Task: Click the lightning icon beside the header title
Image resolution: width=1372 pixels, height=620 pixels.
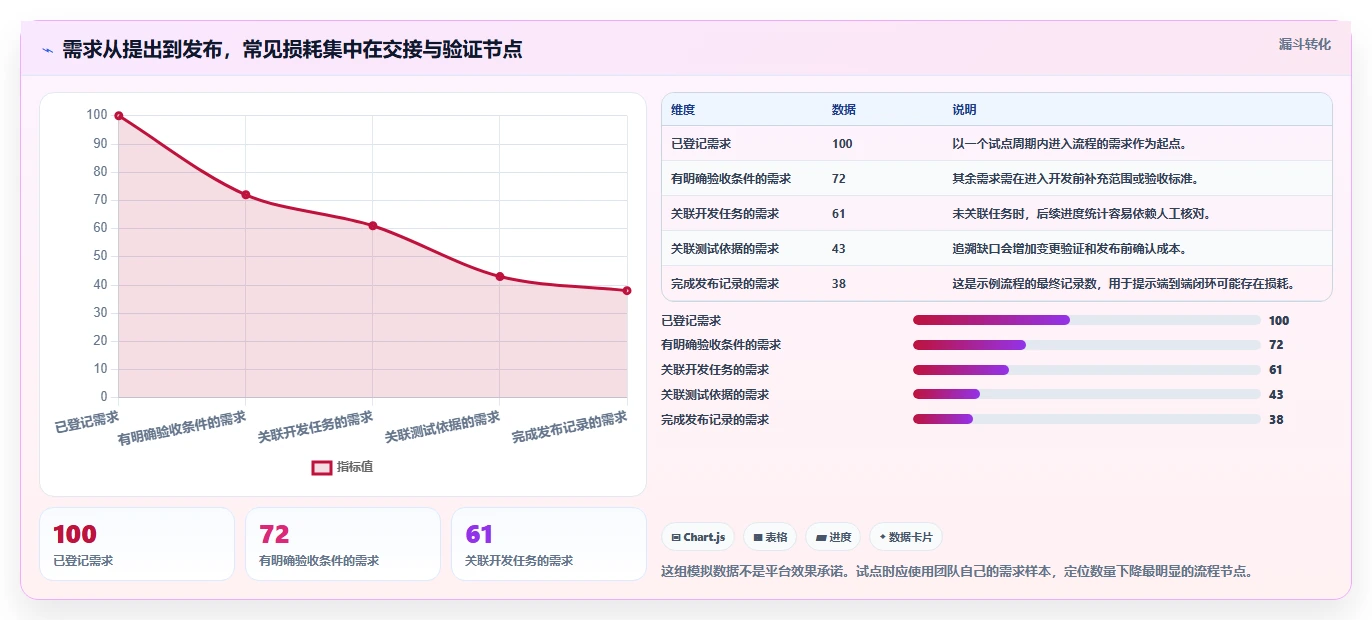Action: pyautogui.click(x=47, y=50)
